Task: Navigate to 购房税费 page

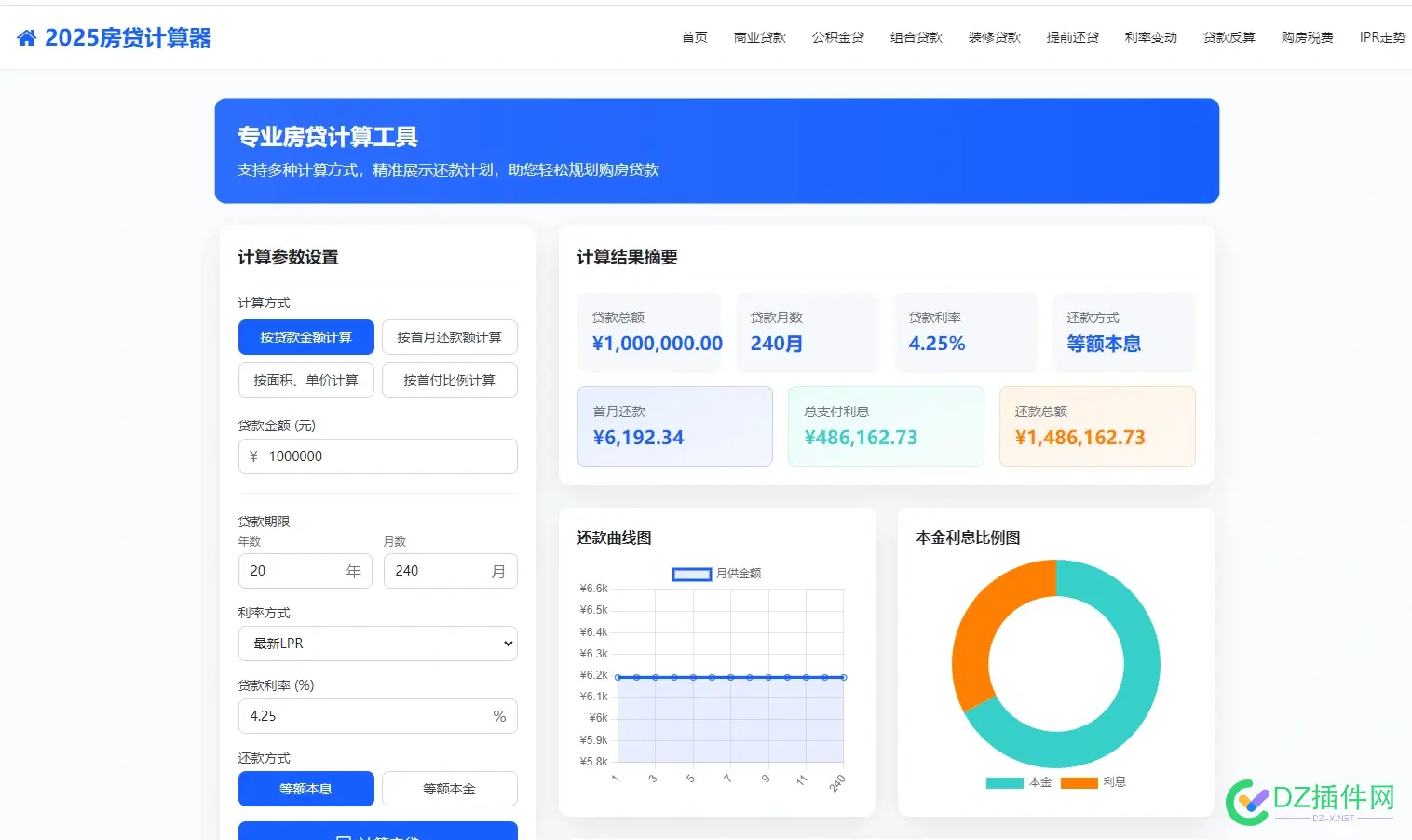Action: pyautogui.click(x=1307, y=37)
